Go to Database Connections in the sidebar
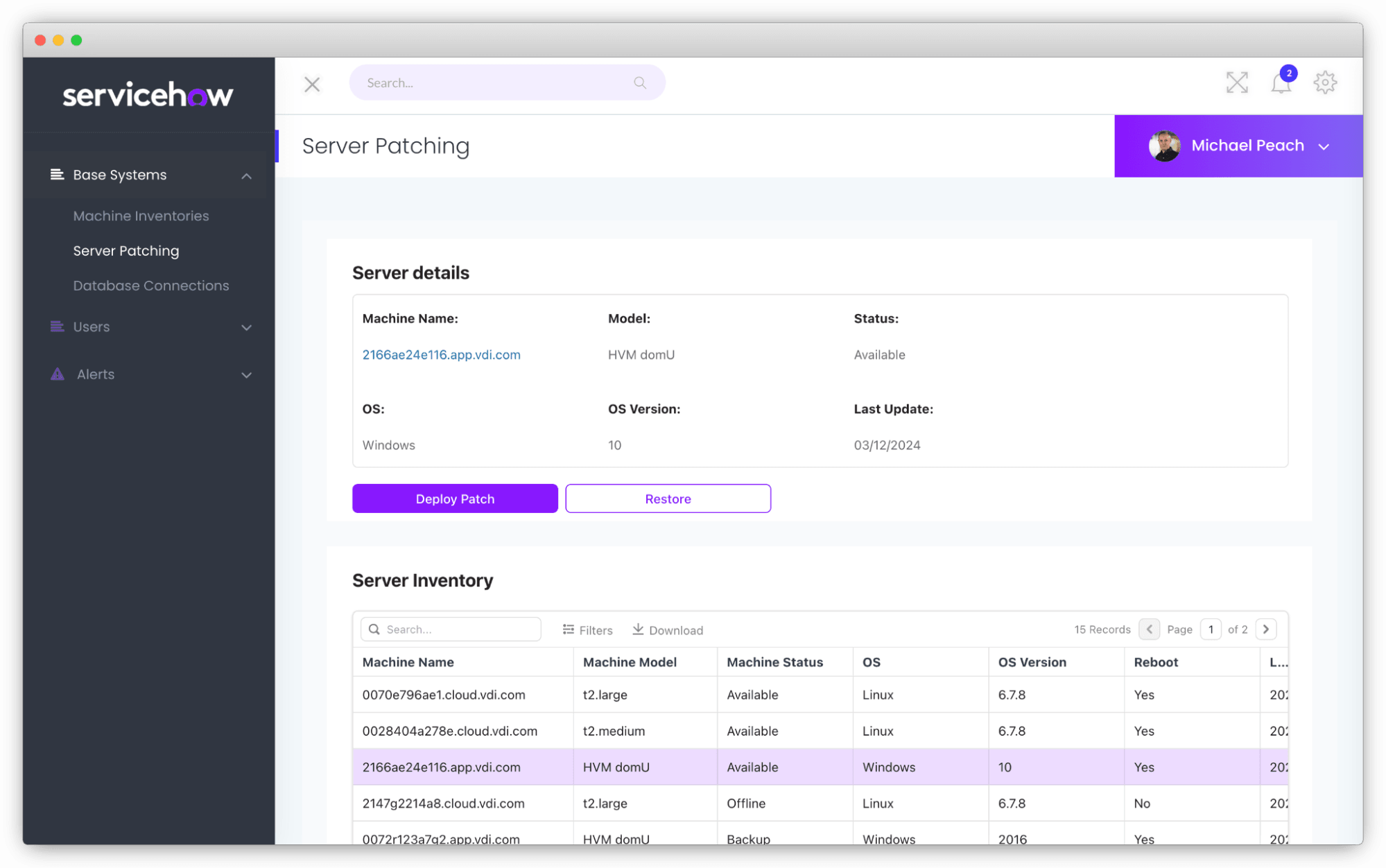The height and width of the screenshot is (868, 1386). [150, 286]
